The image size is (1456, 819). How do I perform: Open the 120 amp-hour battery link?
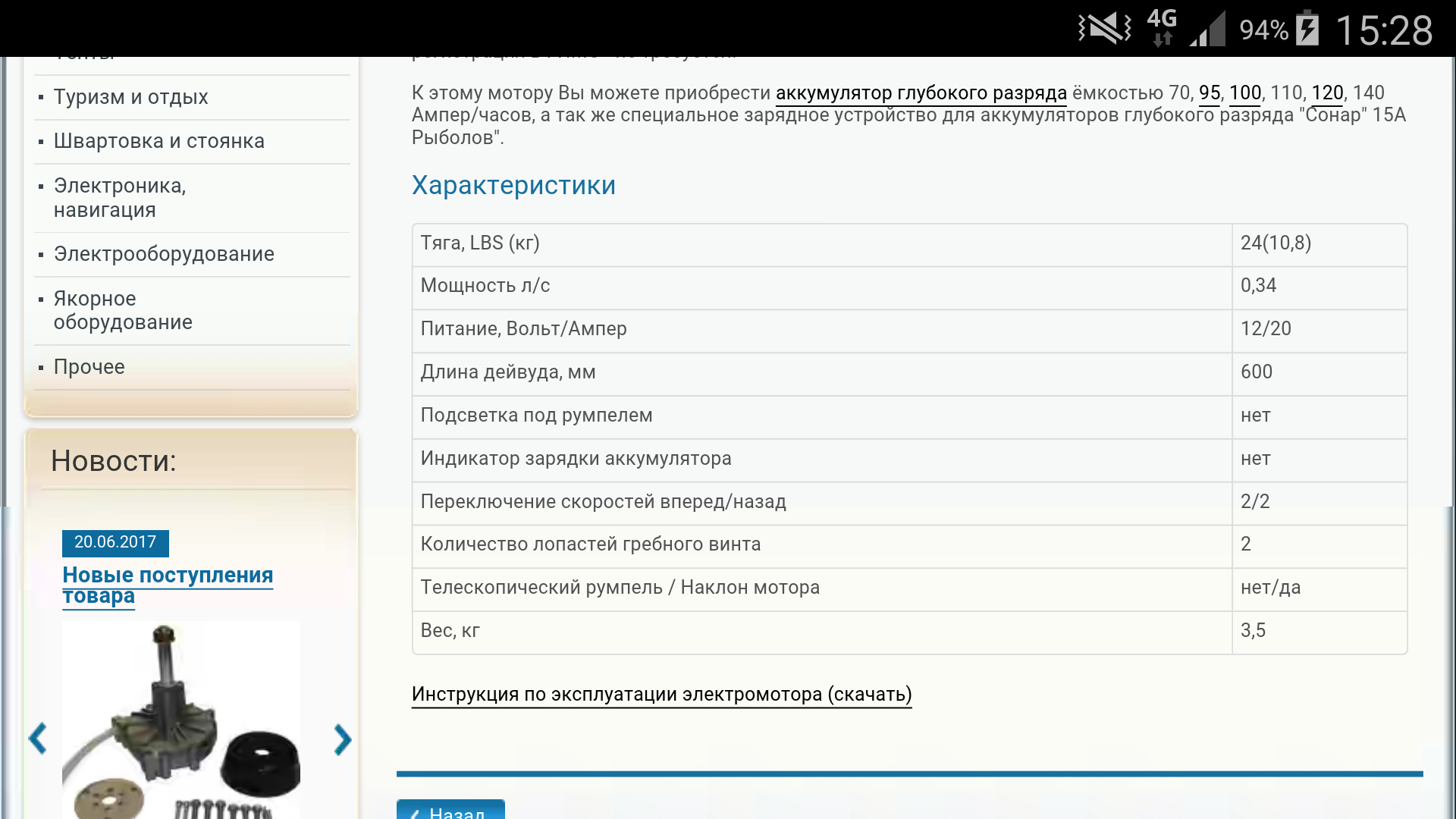1327,93
